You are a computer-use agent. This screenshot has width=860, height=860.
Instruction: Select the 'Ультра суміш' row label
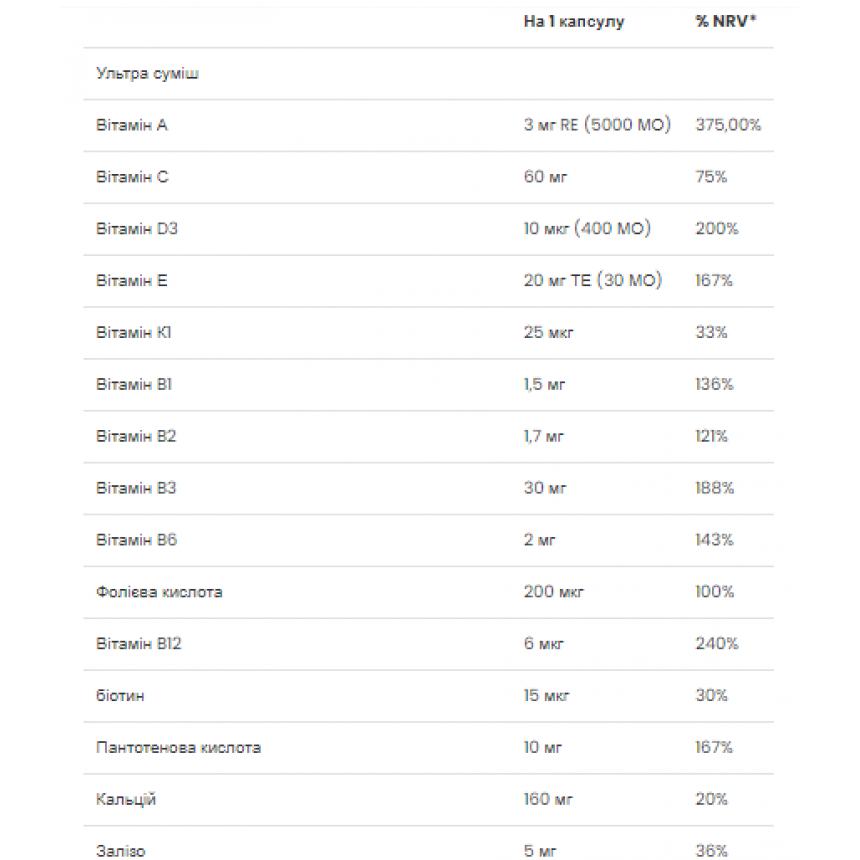[147, 73]
